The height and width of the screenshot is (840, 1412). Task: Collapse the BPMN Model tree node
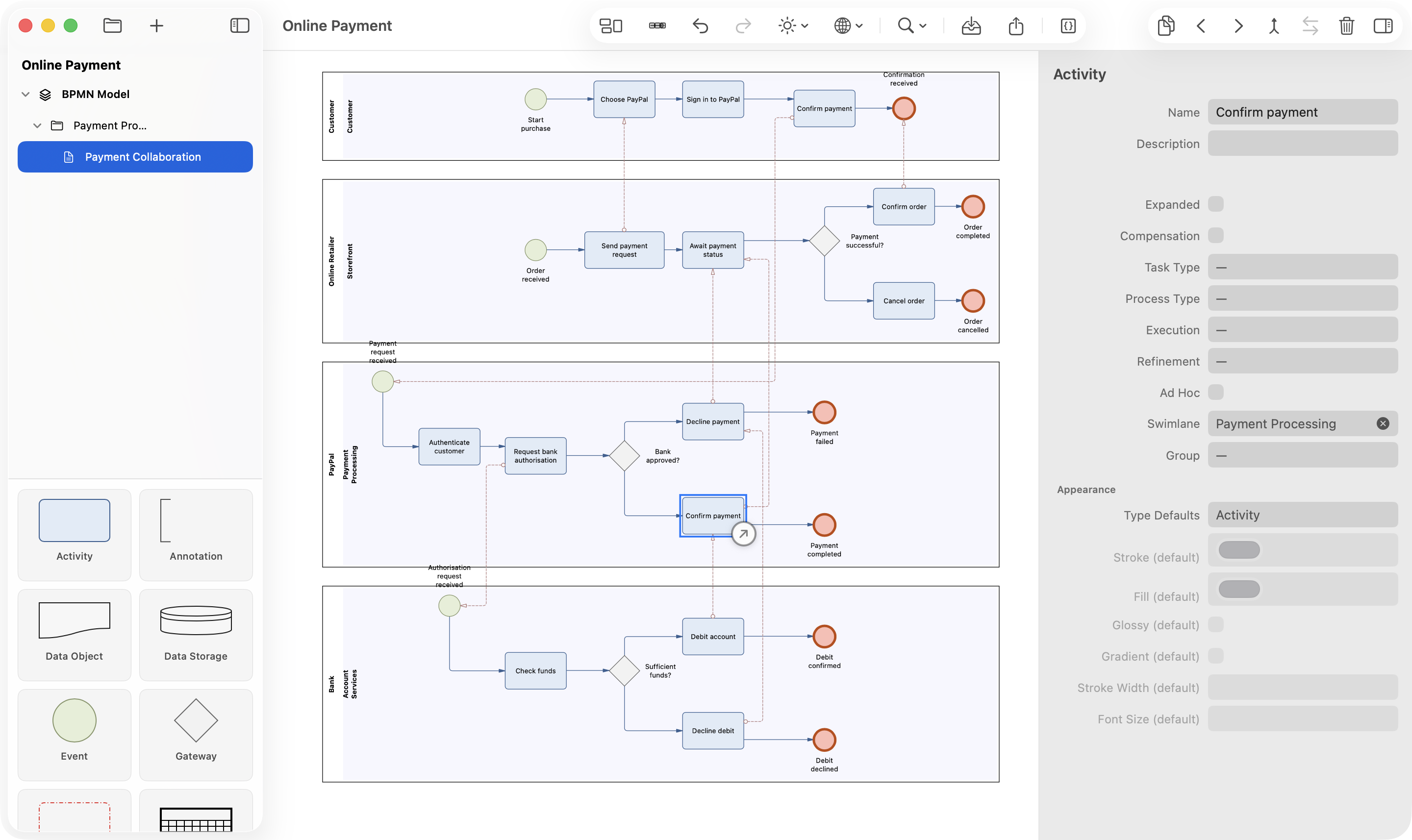(25, 95)
